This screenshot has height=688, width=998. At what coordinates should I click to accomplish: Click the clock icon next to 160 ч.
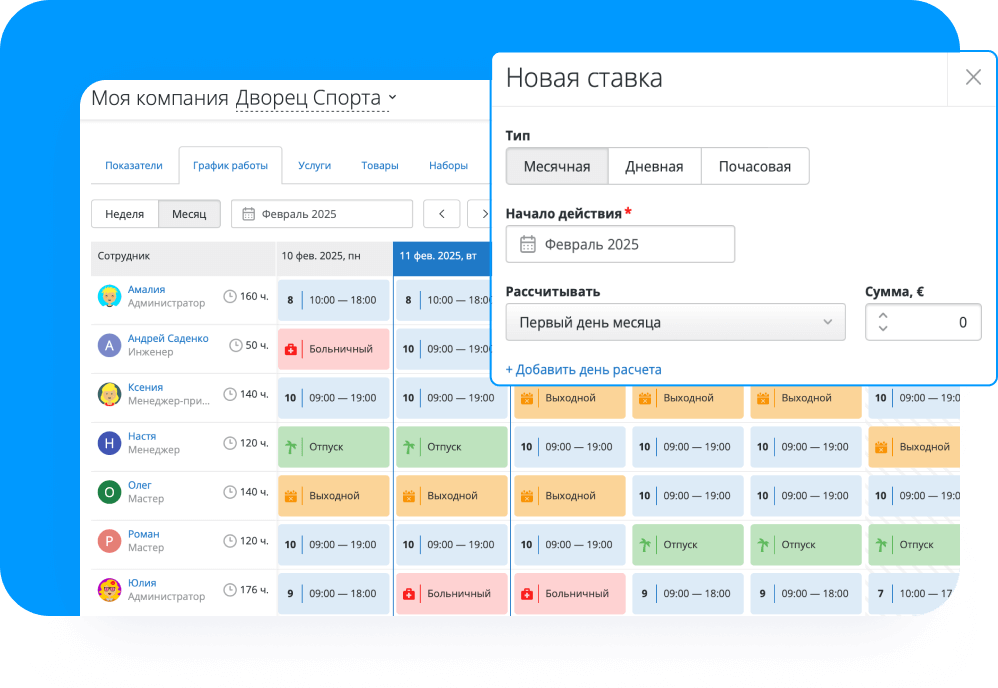[x=230, y=297]
